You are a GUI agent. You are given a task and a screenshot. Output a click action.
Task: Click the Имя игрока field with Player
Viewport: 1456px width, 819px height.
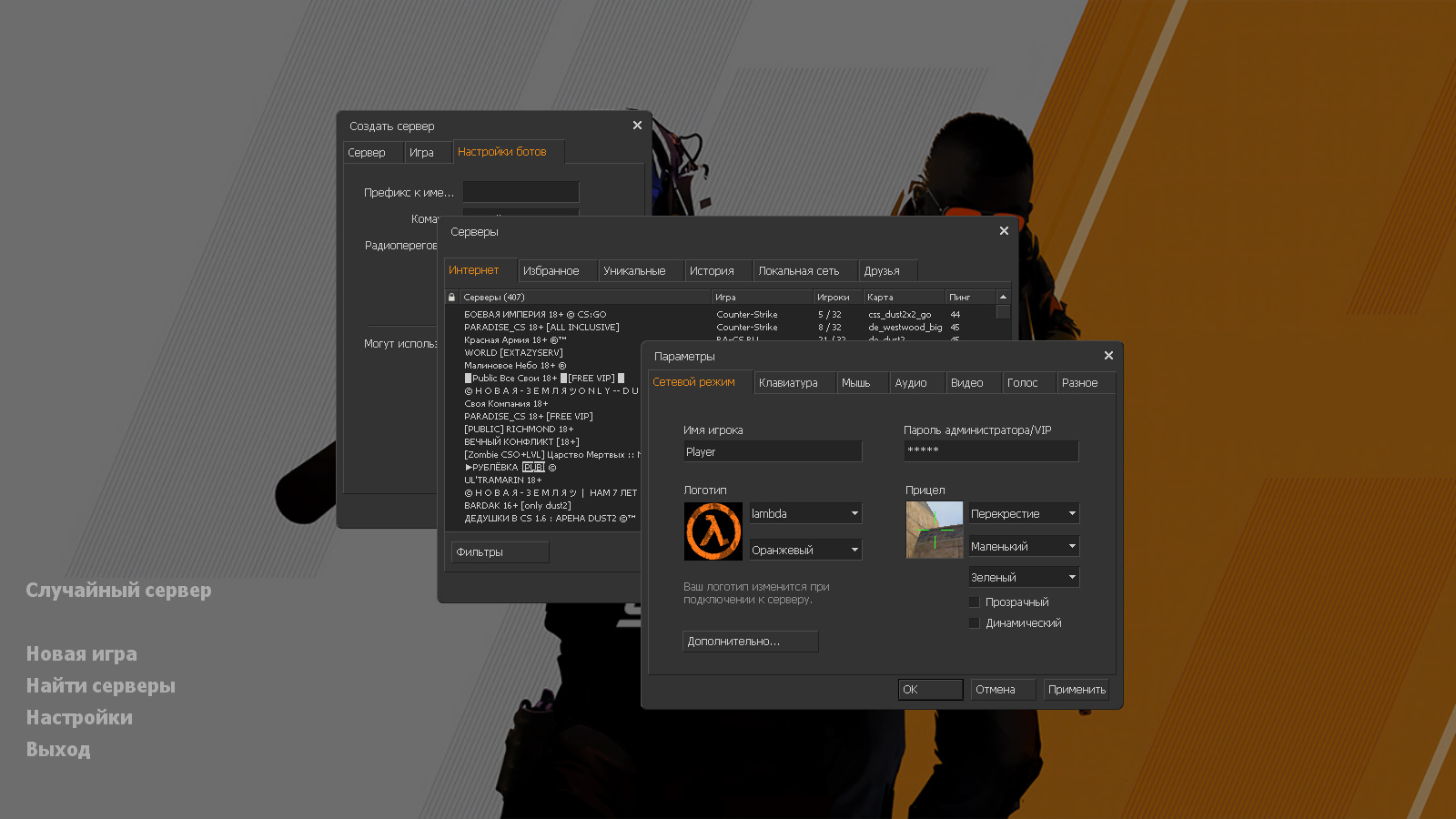click(x=772, y=452)
